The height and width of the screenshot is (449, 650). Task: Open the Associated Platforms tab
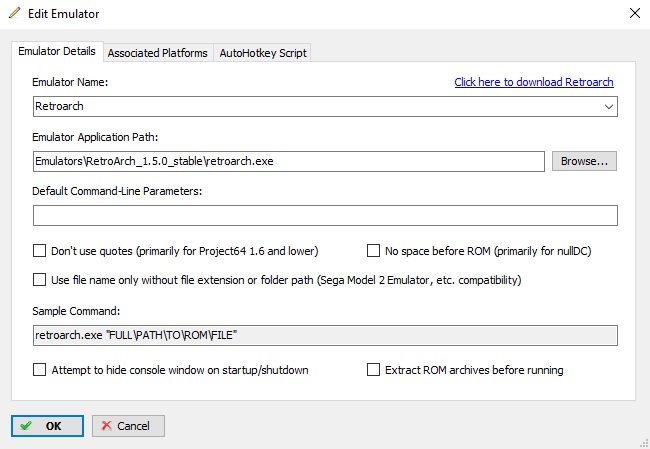tap(158, 53)
